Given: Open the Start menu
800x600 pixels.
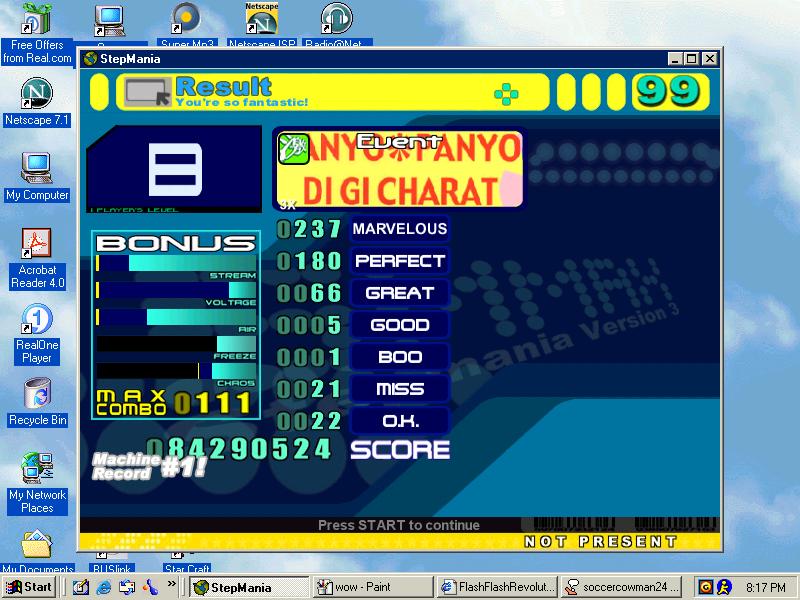Looking at the screenshot, I should pos(29,587).
